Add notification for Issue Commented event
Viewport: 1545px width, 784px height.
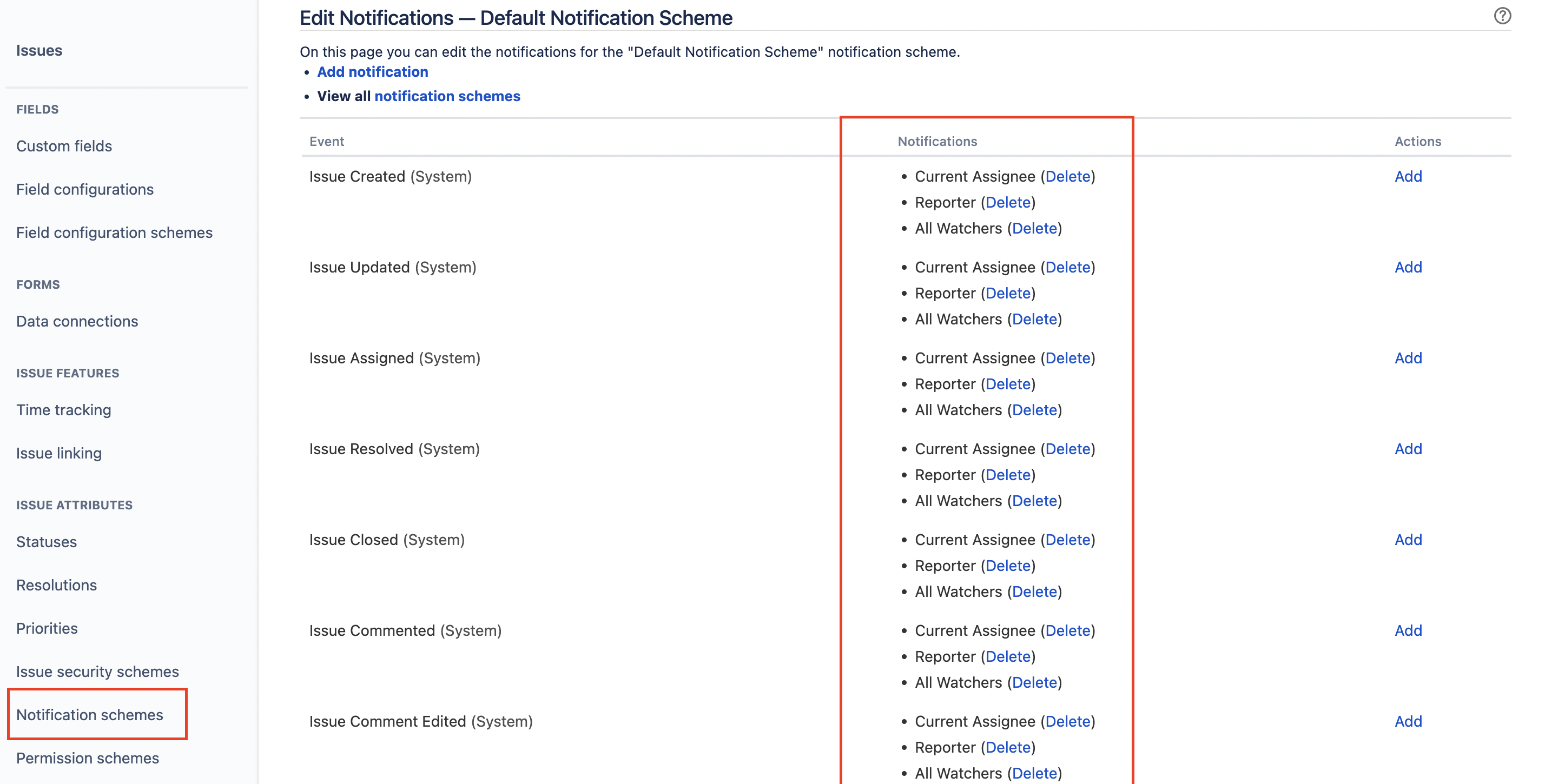[1408, 630]
